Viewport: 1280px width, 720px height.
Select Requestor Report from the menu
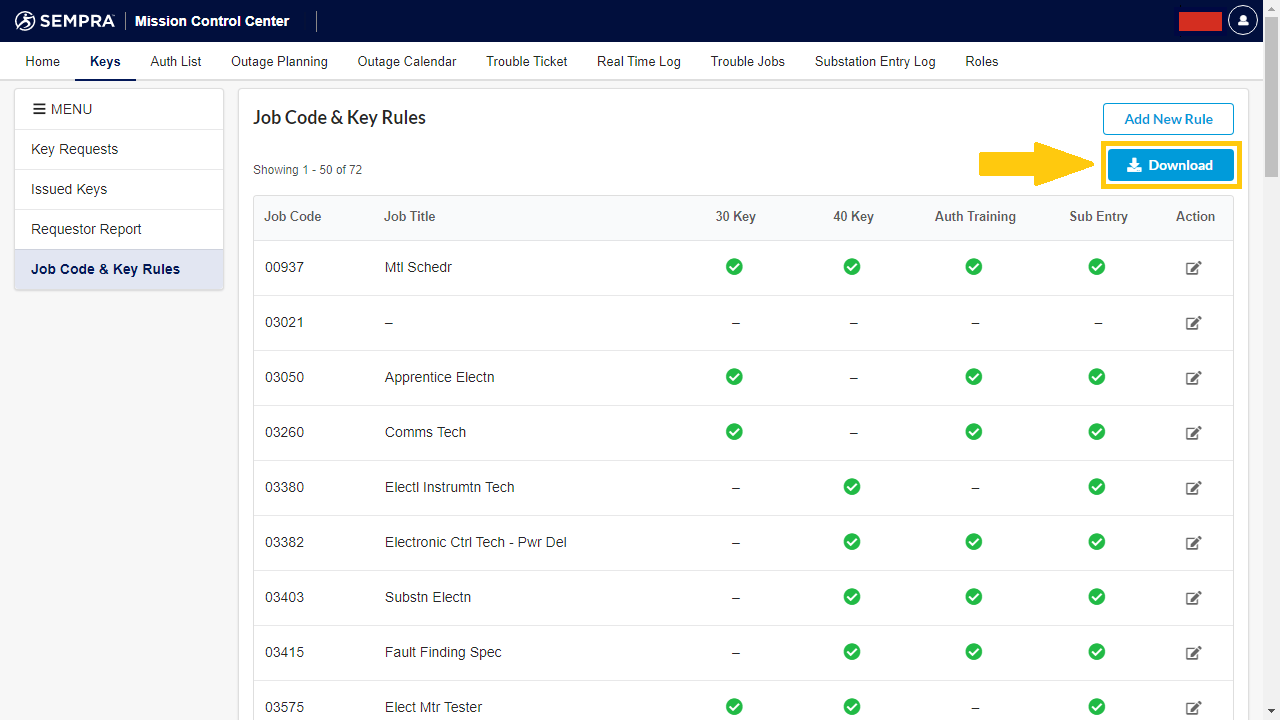pyautogui.click(x=87, y=229)
